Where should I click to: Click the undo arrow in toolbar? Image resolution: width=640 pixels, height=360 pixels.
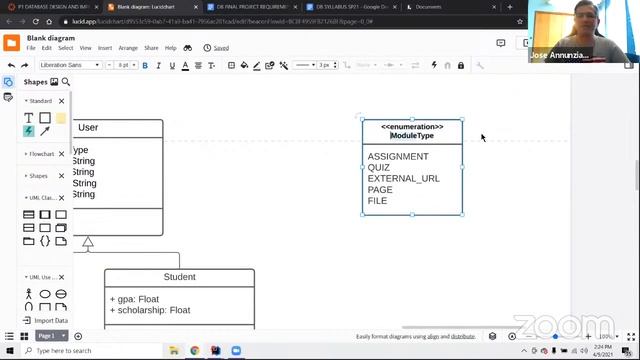[x=11, y=65]
